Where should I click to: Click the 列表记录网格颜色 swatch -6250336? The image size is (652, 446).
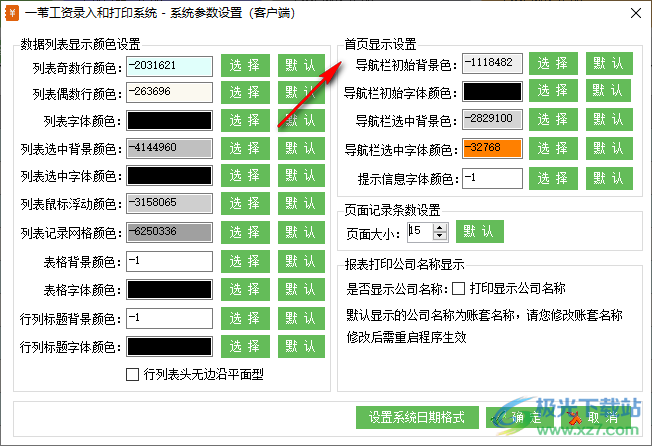point(170,232)
